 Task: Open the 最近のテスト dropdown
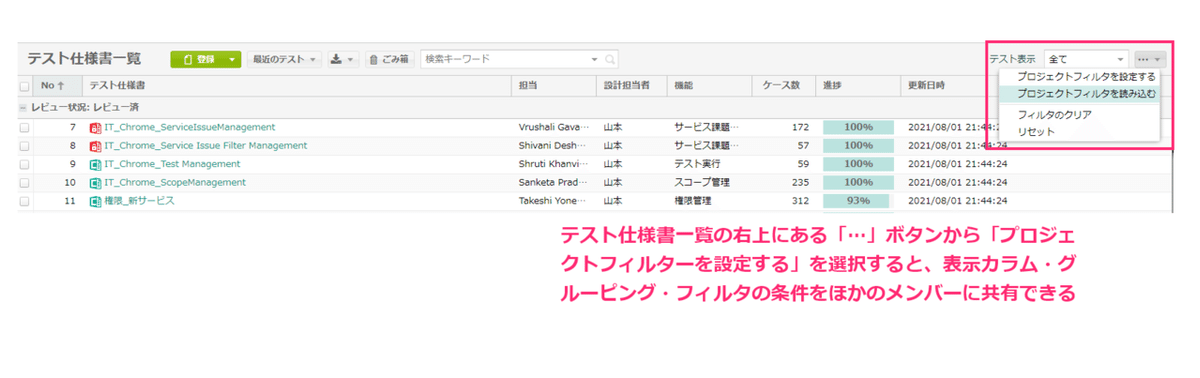[285, 59]
